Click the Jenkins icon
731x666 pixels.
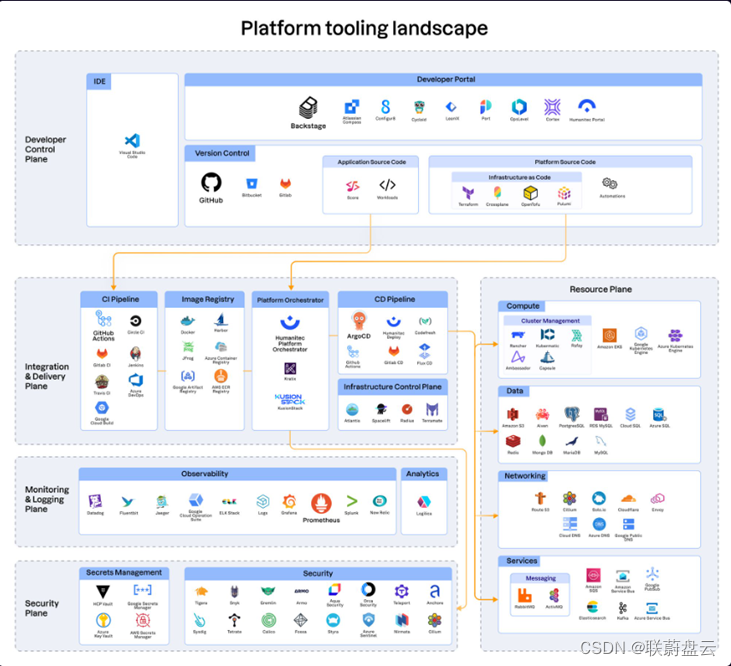pos(136,353)
